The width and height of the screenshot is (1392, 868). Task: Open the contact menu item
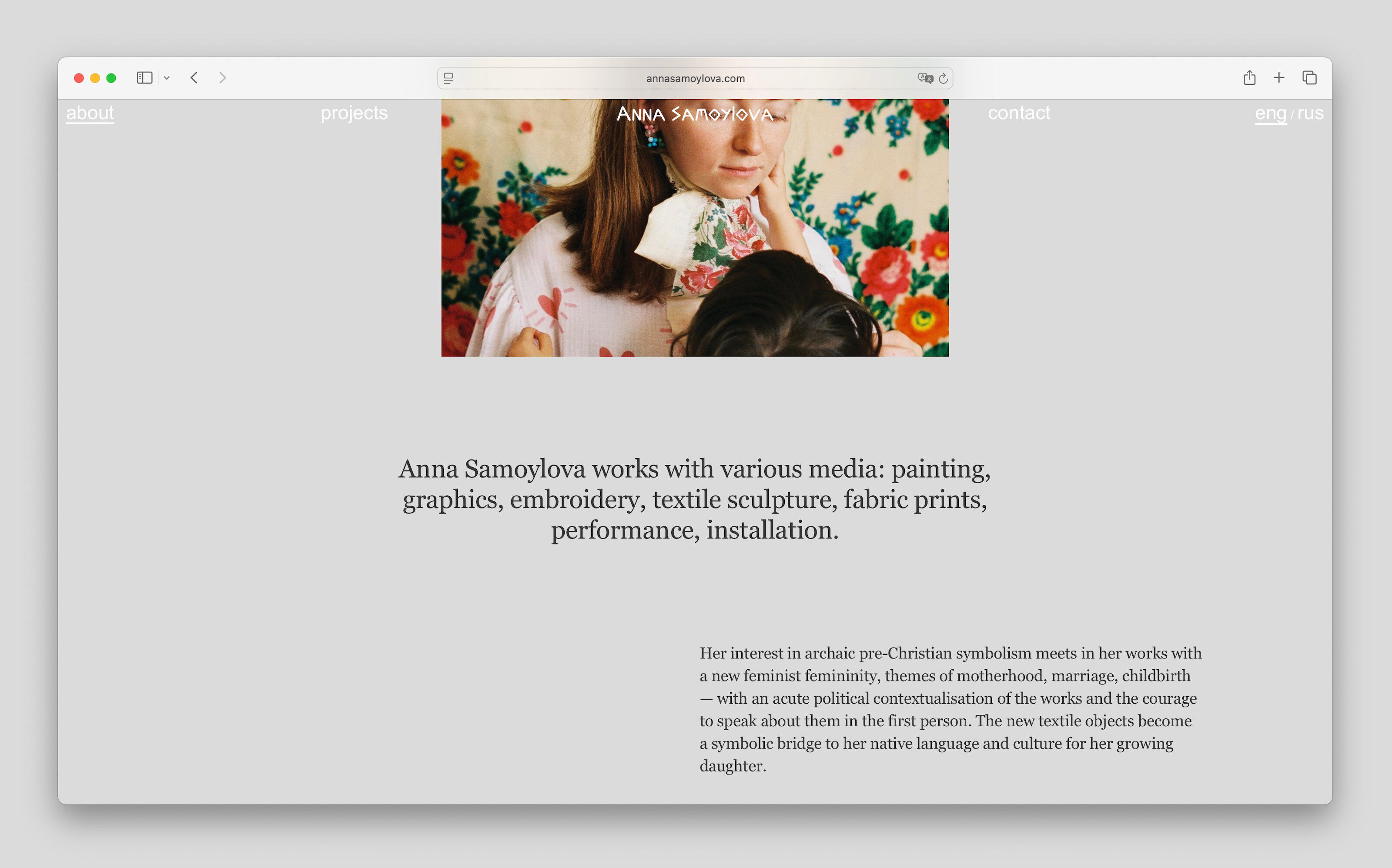[1019, 113]
